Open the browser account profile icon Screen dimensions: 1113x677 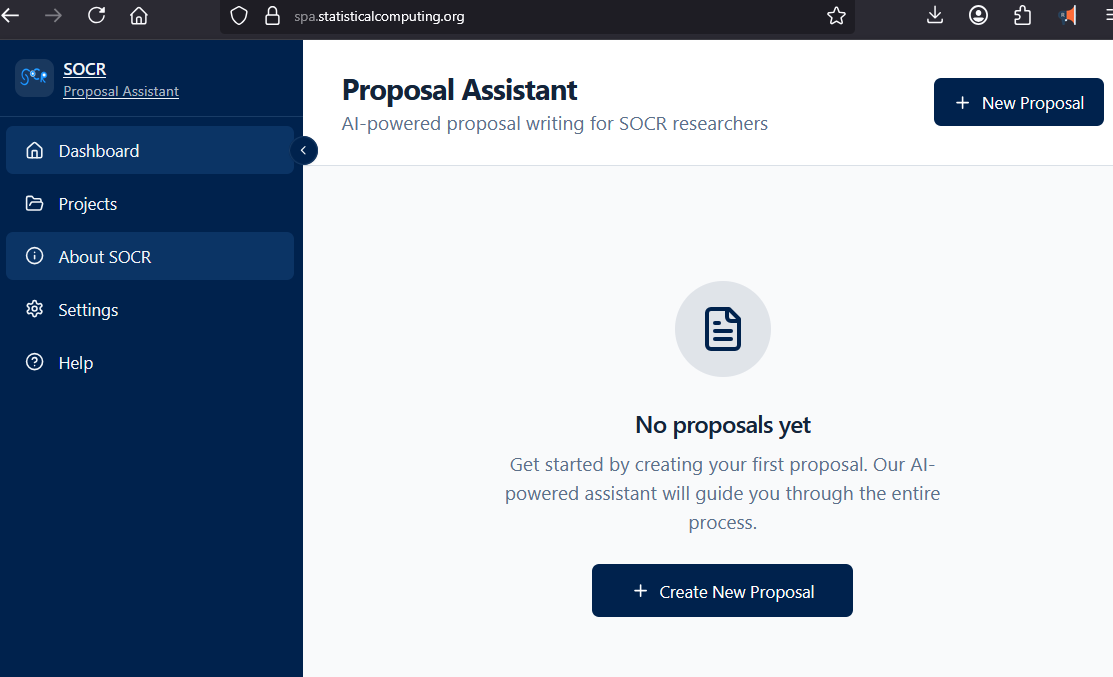[978, 16]
